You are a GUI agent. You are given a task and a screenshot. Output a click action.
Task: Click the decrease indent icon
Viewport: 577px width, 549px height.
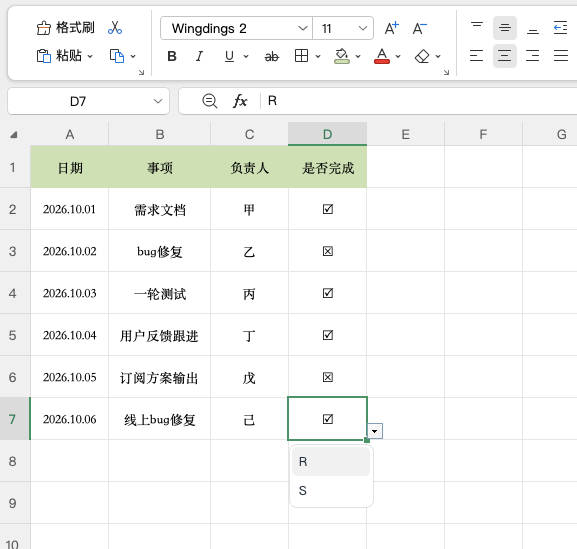click(x=560, y=28)
